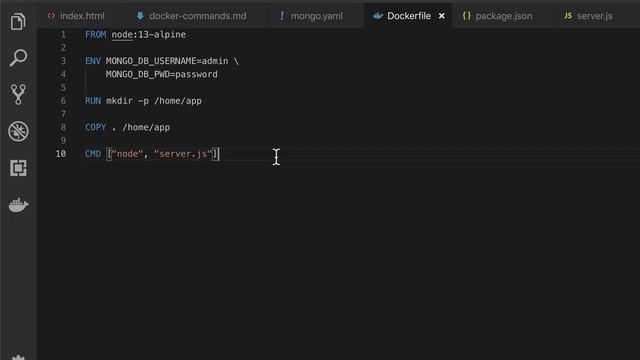
Task: Click the YAML icon on mongo.yaml tab
Action: click(x=282, y=16)
